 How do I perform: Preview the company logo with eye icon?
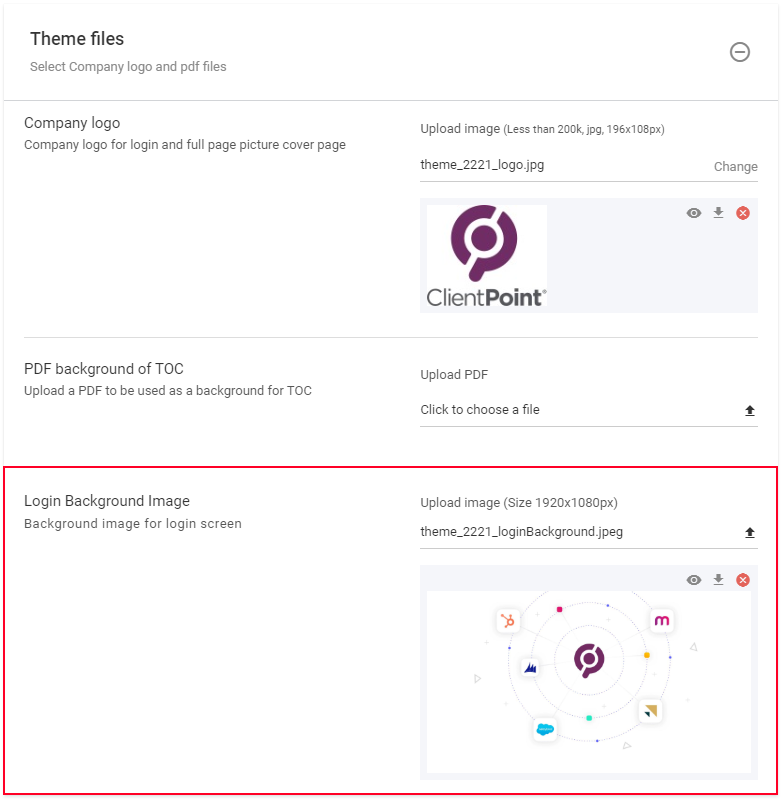point(694,213)
